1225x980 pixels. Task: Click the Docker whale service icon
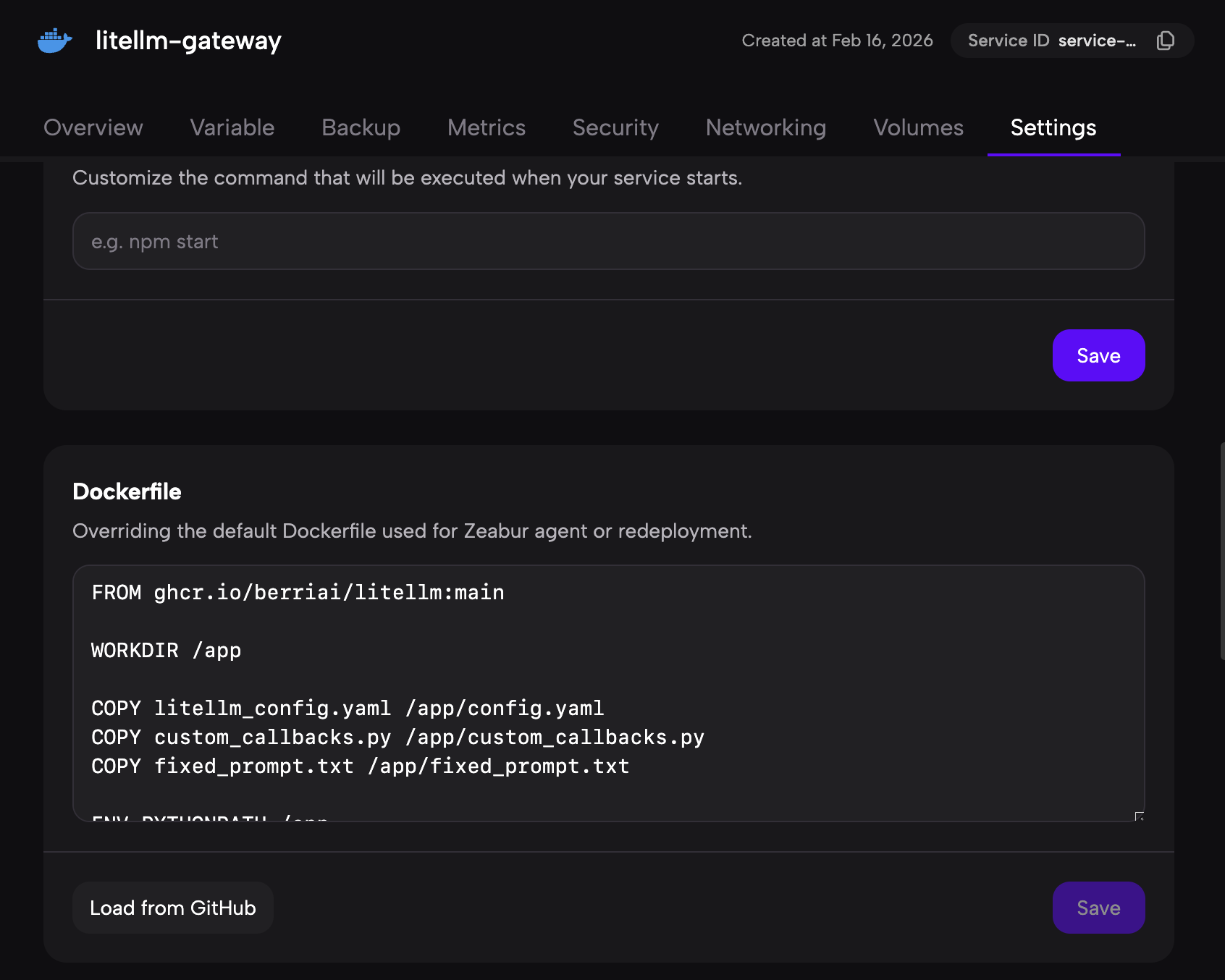(x=55, y=41)
